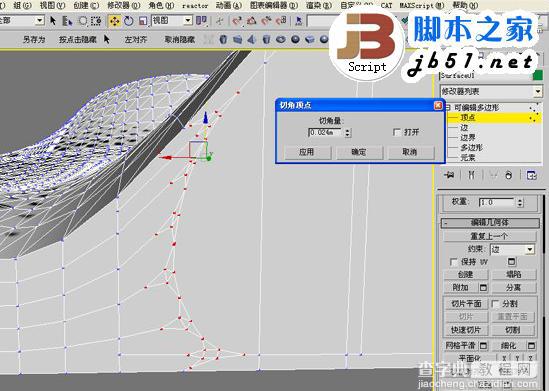Open the 视图(V) menu
549x391 pixels.
[53, 5]
